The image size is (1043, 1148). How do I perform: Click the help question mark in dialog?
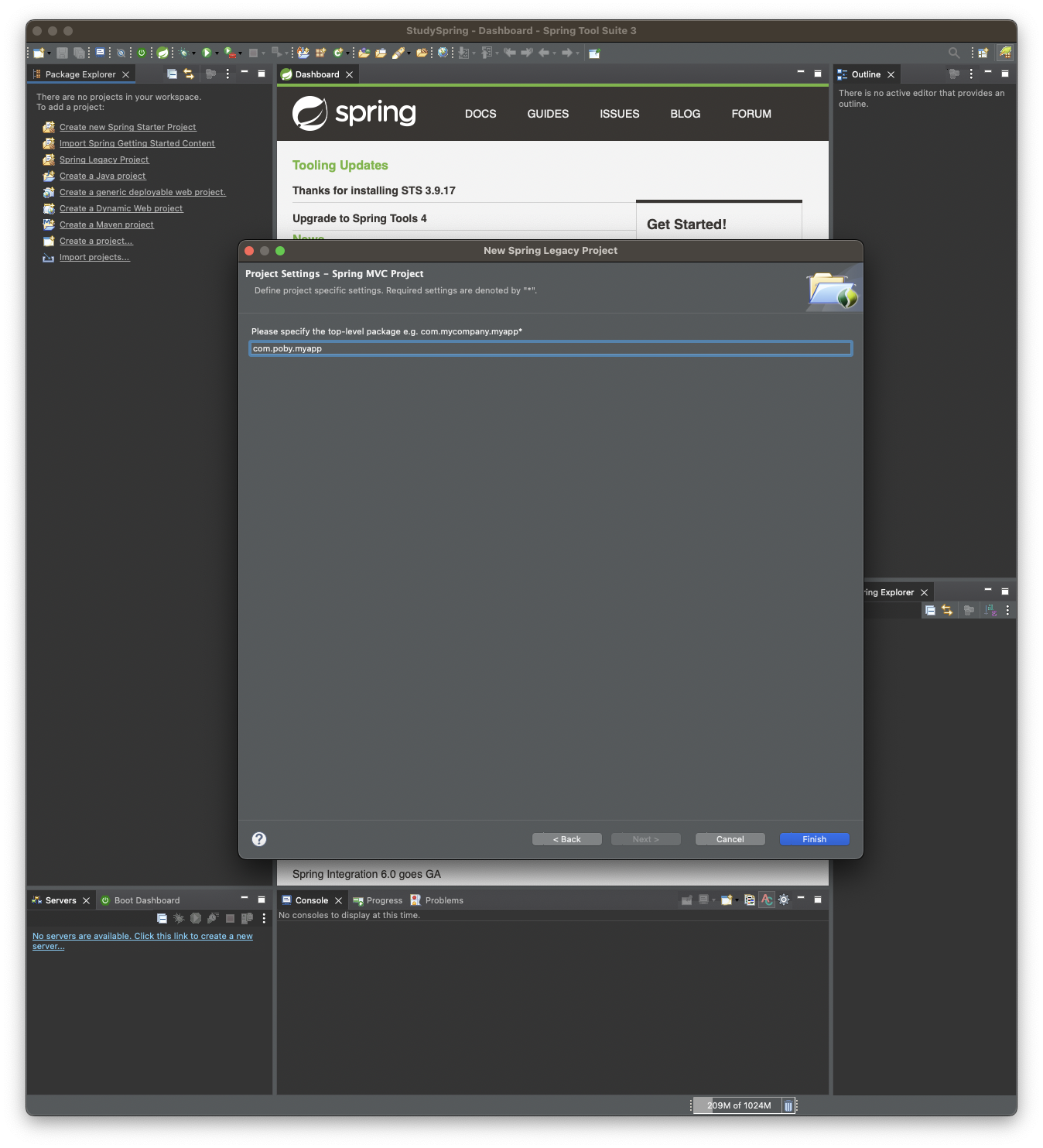(259, 839)
